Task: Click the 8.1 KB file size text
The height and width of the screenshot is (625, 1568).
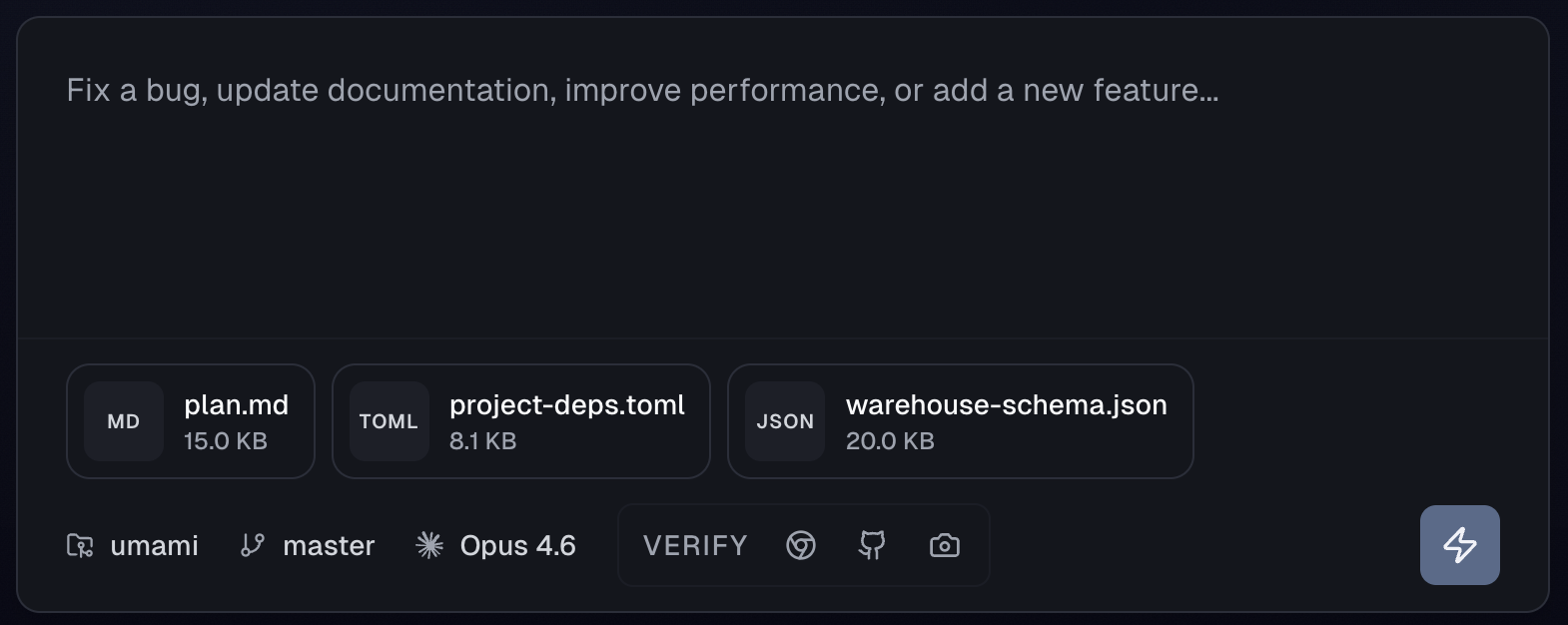Action: click(x=482, y=441)
